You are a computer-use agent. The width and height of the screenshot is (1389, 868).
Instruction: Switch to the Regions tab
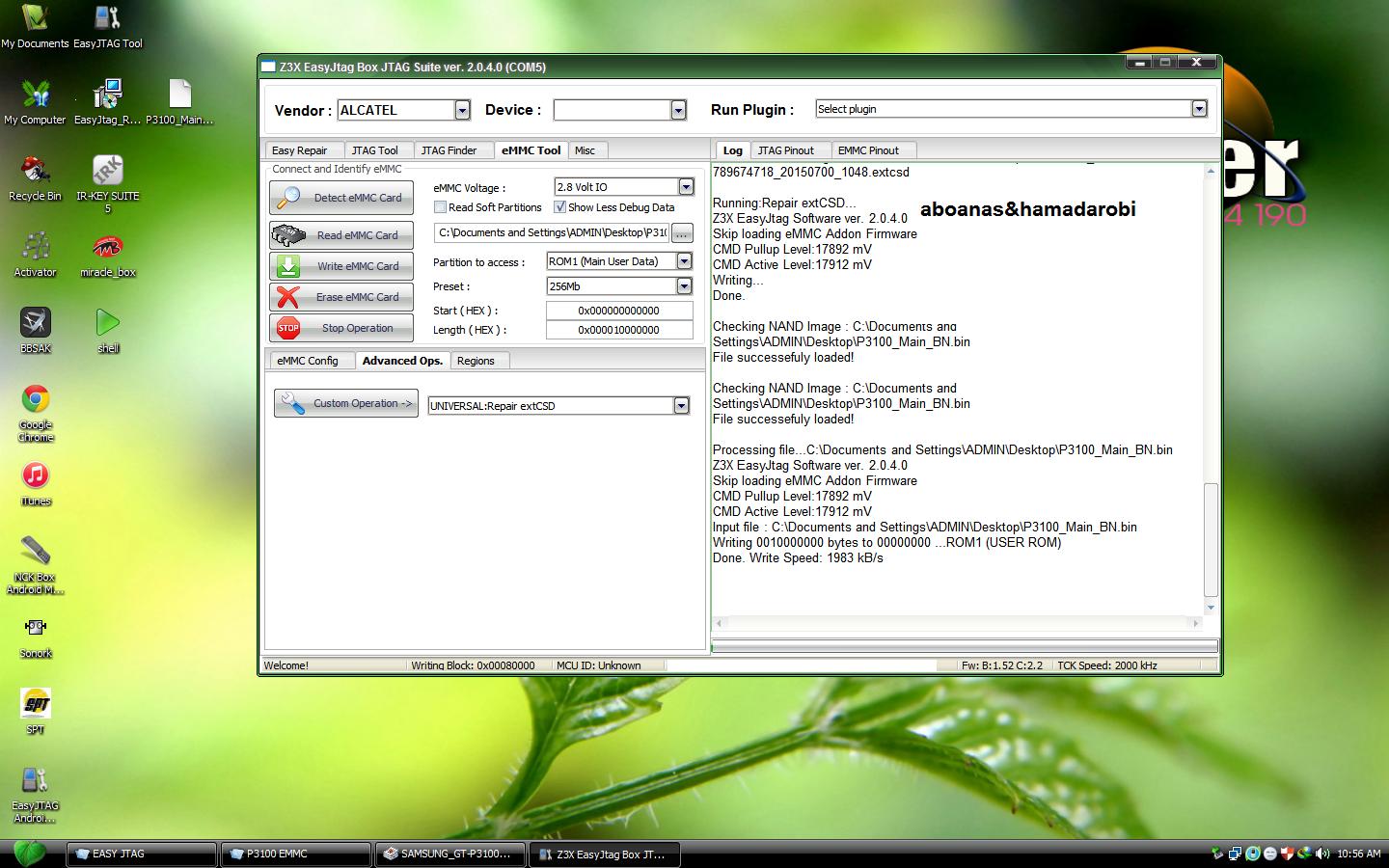click(478, 361)
